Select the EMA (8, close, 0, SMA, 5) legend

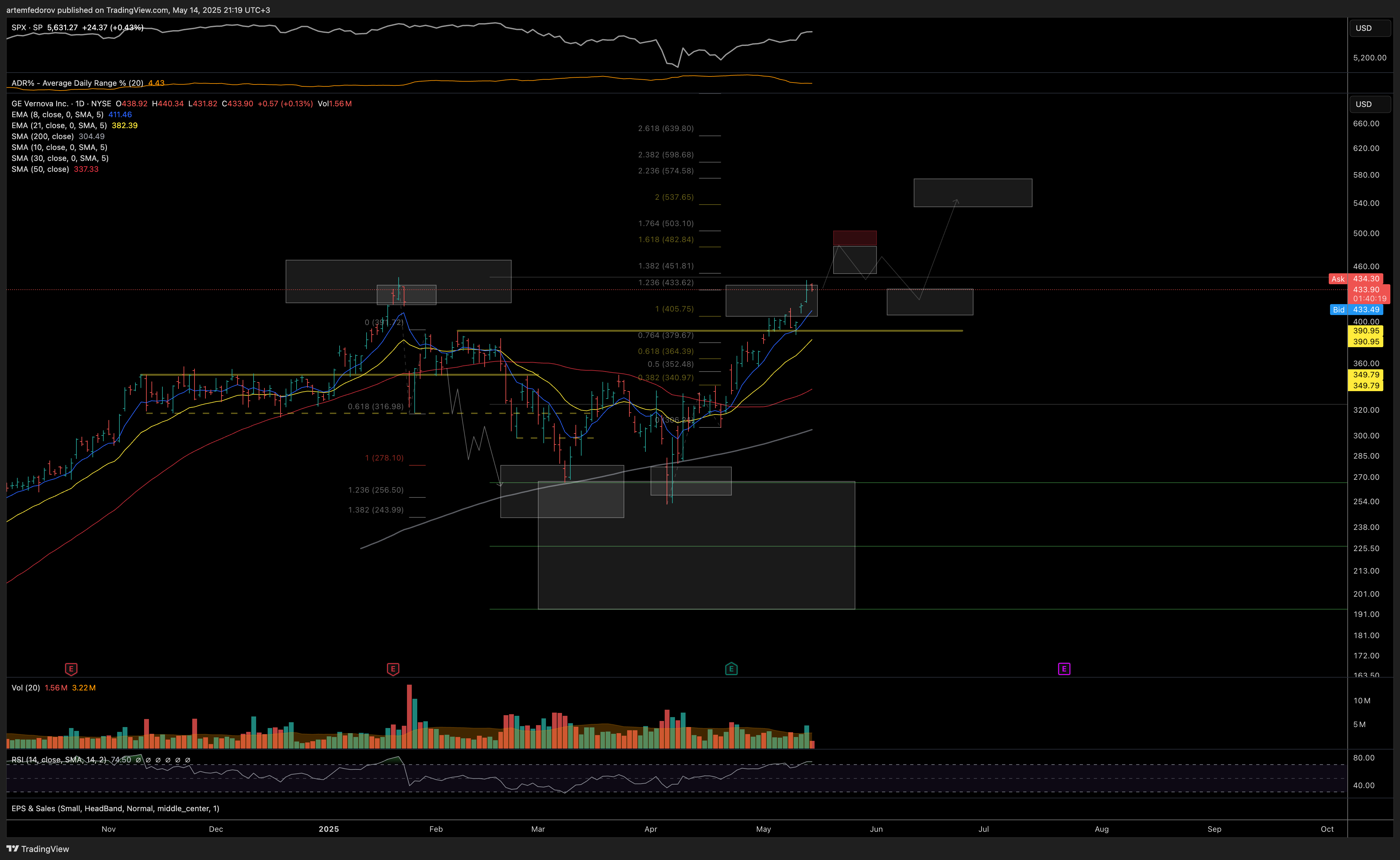tap(57, 114)
